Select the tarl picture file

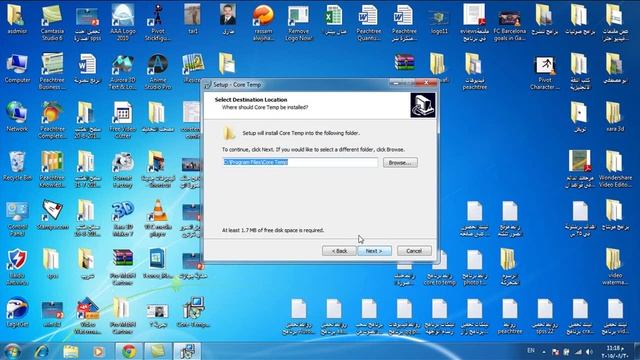coord(193,20)
